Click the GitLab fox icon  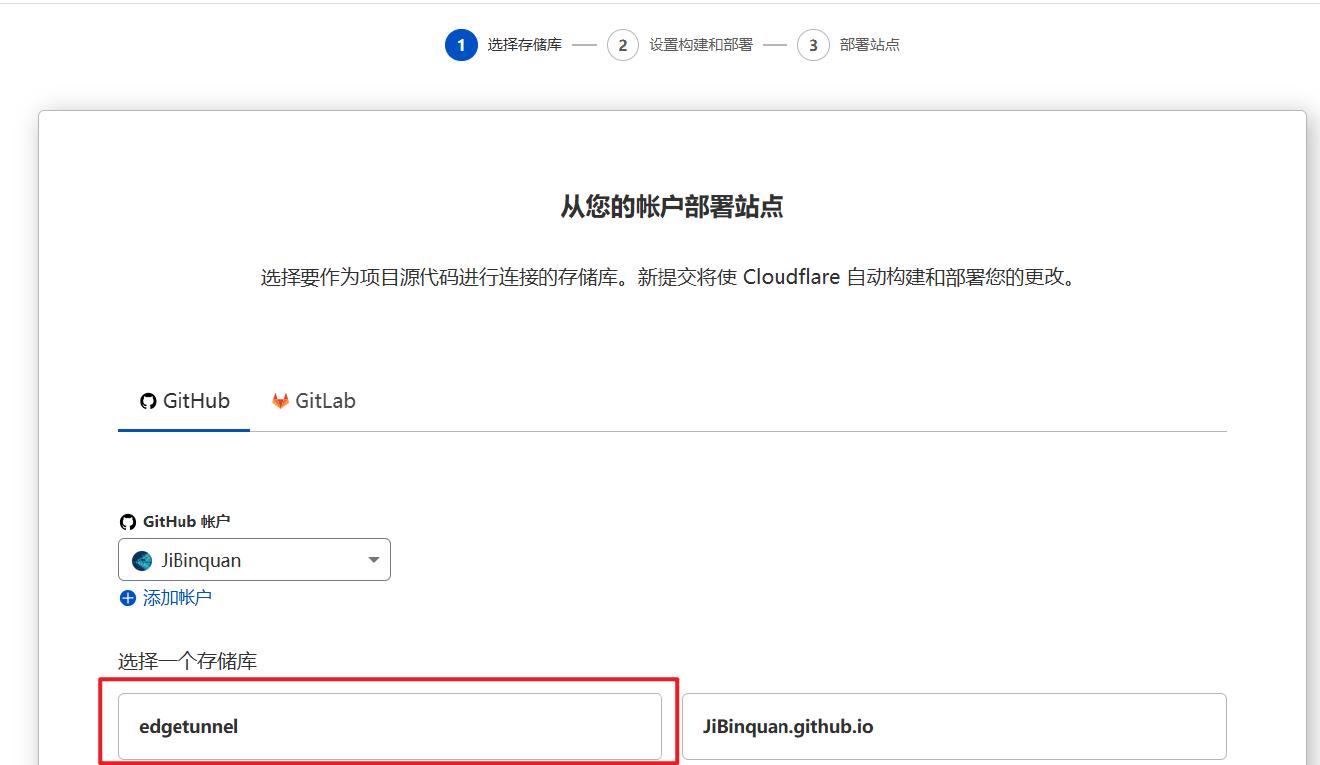pyautogui.click(x=280, y=400)
